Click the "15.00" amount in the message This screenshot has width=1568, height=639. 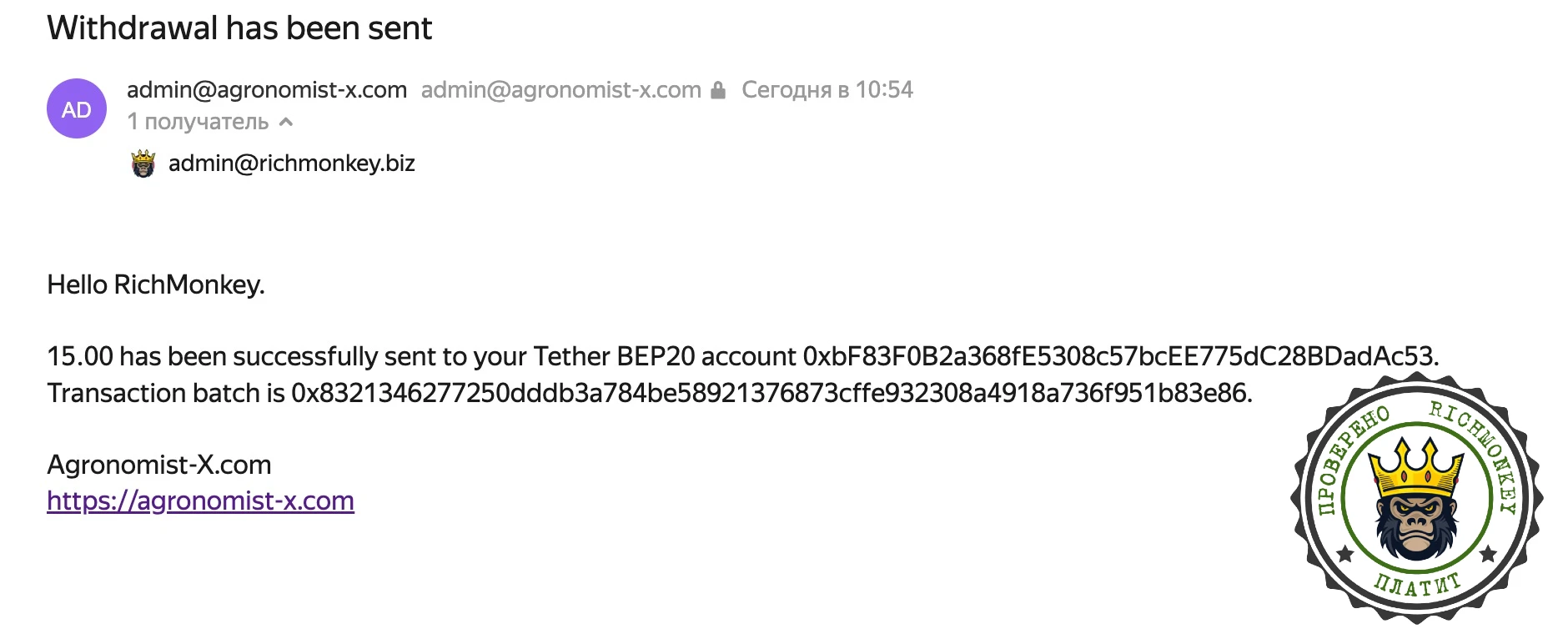point(80,356)
